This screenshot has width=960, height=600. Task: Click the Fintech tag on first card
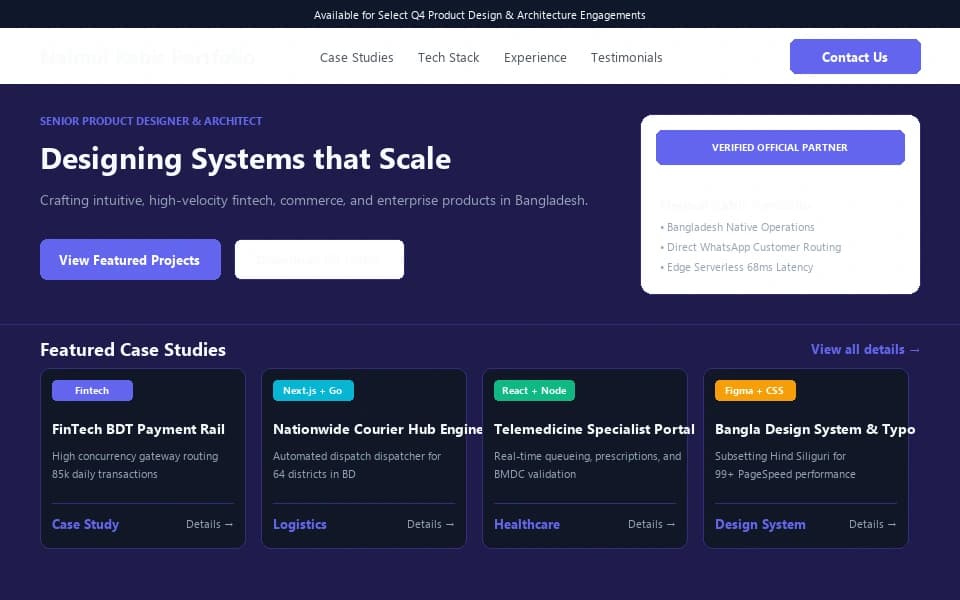[92, 391]
